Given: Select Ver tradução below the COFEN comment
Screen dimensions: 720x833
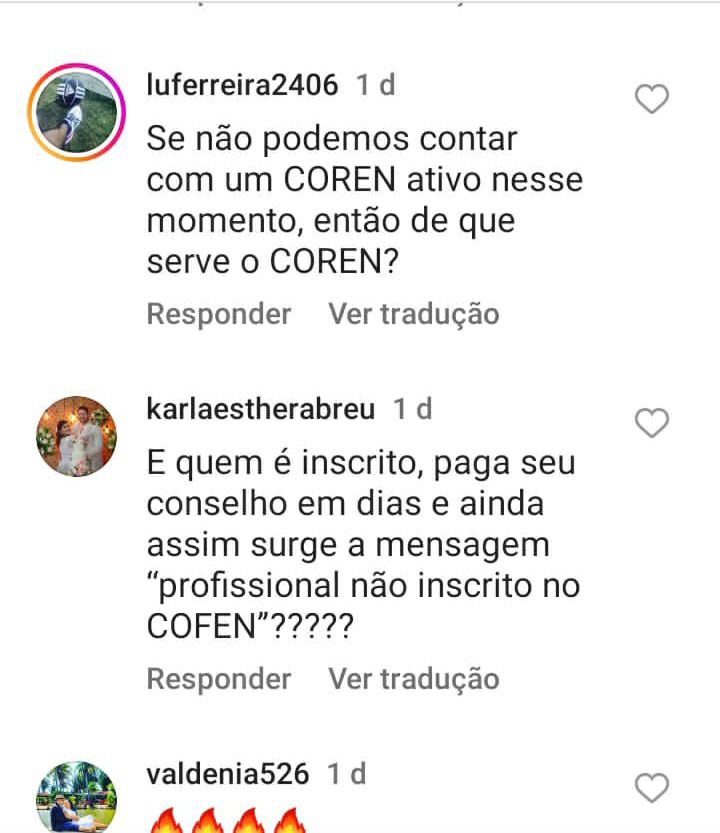Looking at the screenshot, I should coord(414,678).
